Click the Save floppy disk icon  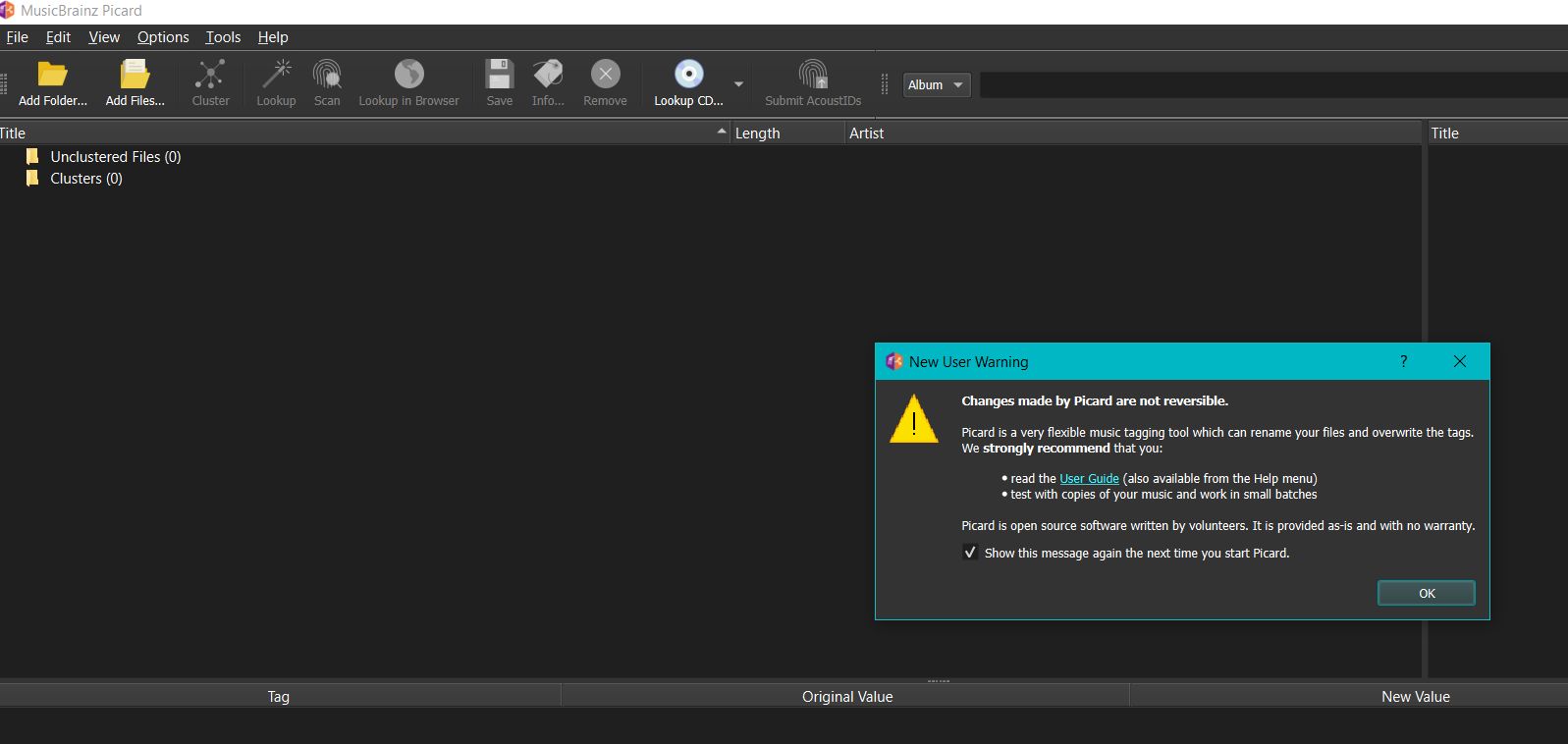pyautogui.click(x=500, y=75)
